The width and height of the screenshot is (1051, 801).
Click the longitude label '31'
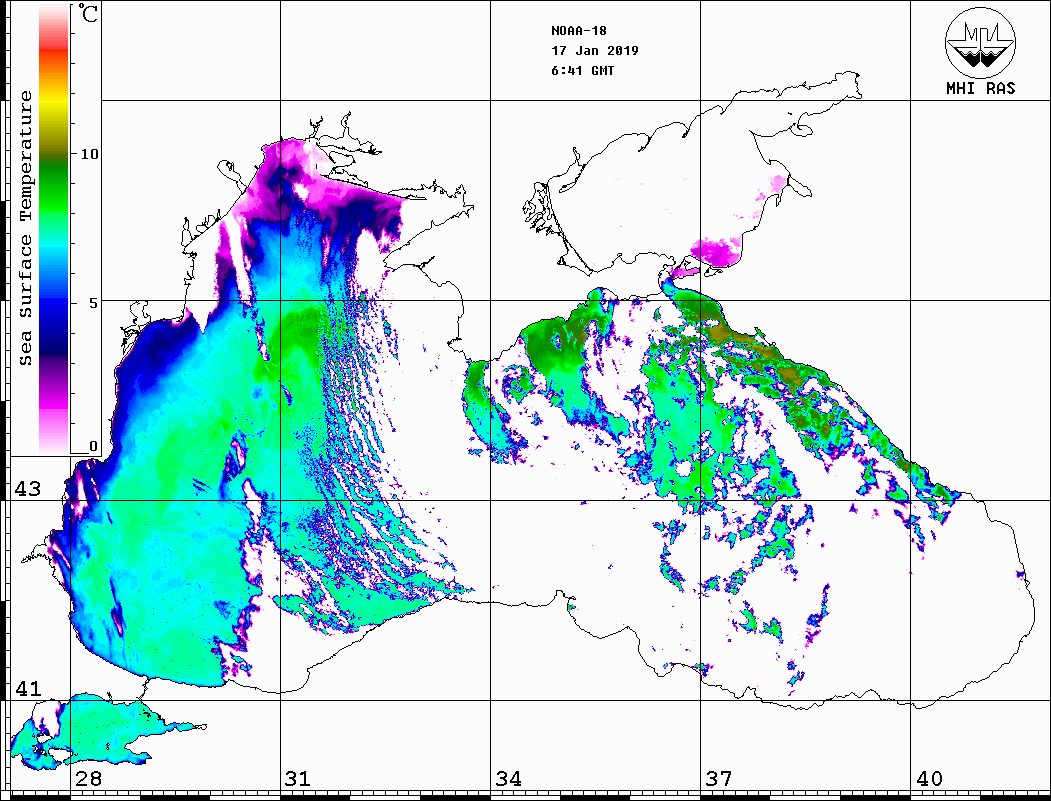tap(298, 778)
